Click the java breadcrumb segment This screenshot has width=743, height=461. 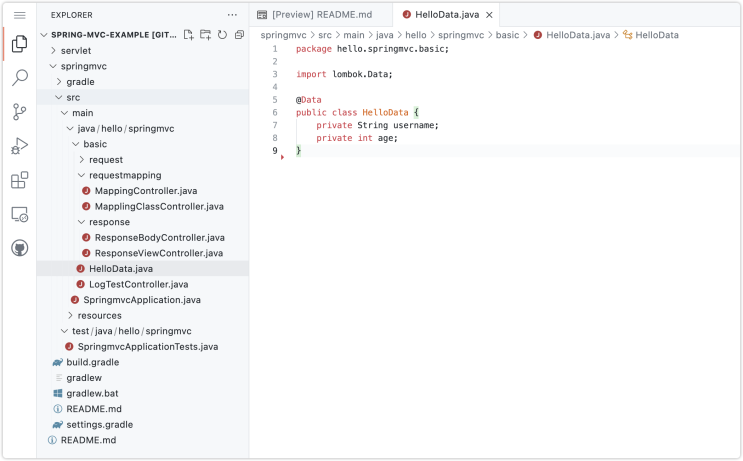[x=385, y=35]
